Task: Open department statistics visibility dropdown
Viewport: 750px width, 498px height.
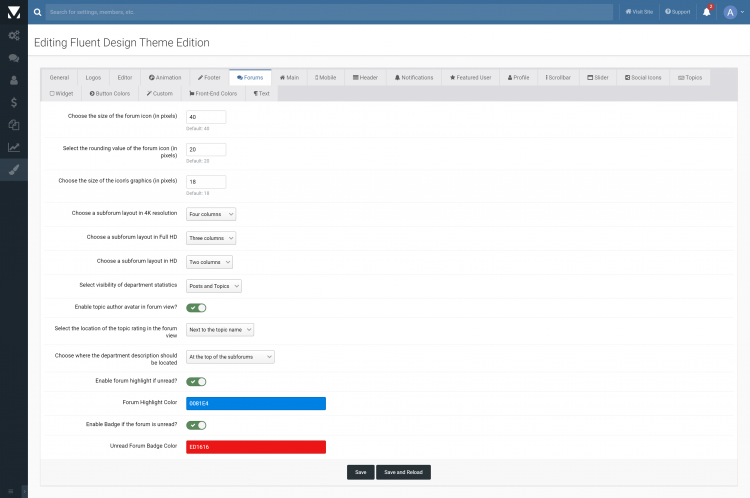Action: pyautogui.click(x=214, y=286)
